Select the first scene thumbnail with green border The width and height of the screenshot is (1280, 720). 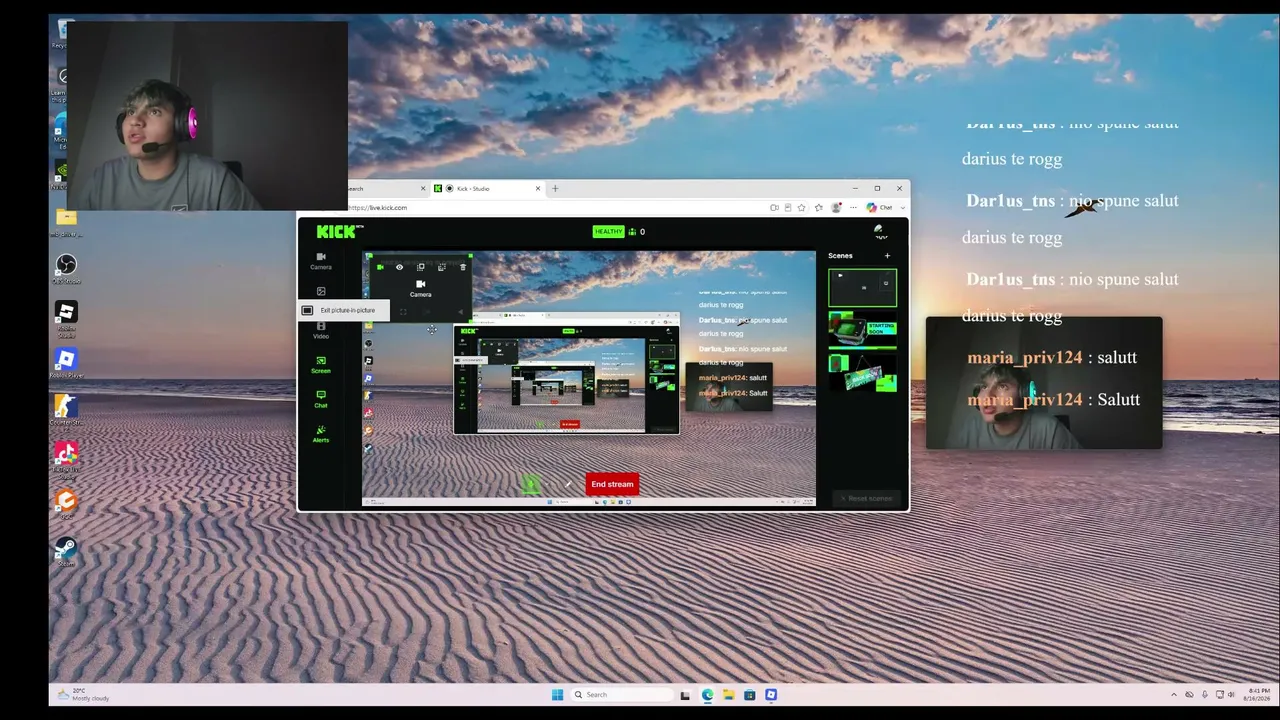pos(862,287)
